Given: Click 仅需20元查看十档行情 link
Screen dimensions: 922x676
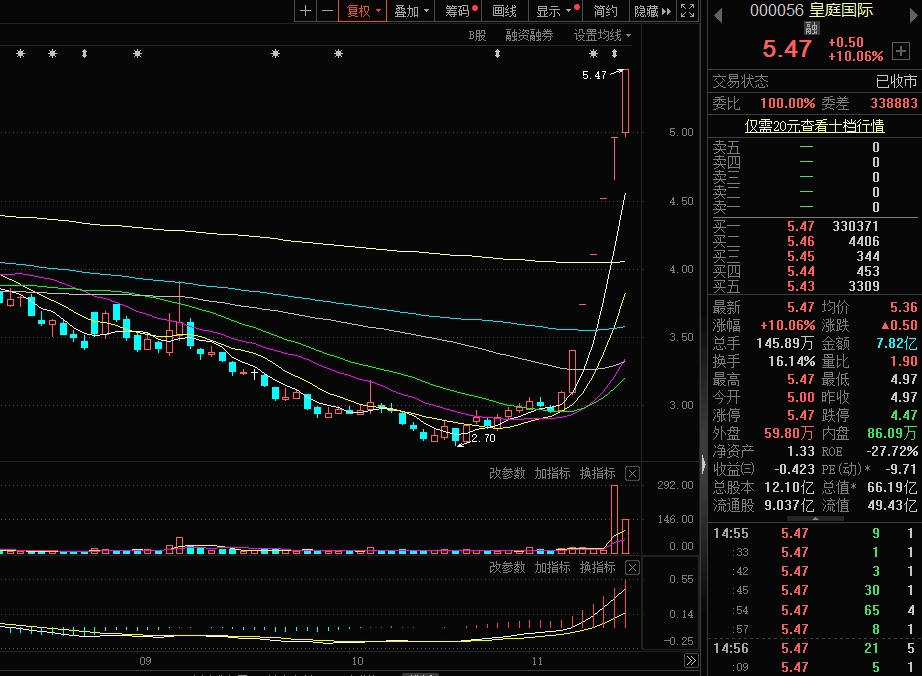Looking at the screenshot, I should pyautogui.click(x=814, y=125).
